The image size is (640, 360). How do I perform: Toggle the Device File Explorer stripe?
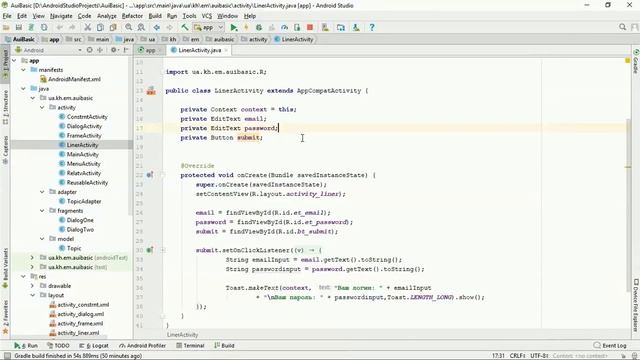[636, 306]
